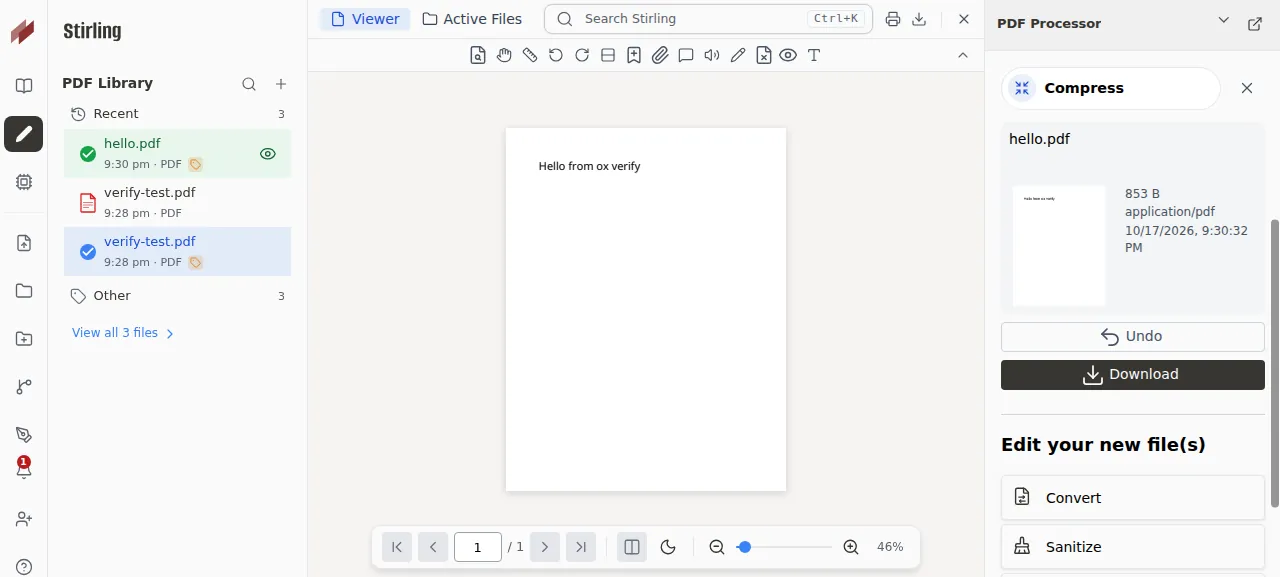
Task: Open the book reader sidebar icon
Action: pos(24,86)
